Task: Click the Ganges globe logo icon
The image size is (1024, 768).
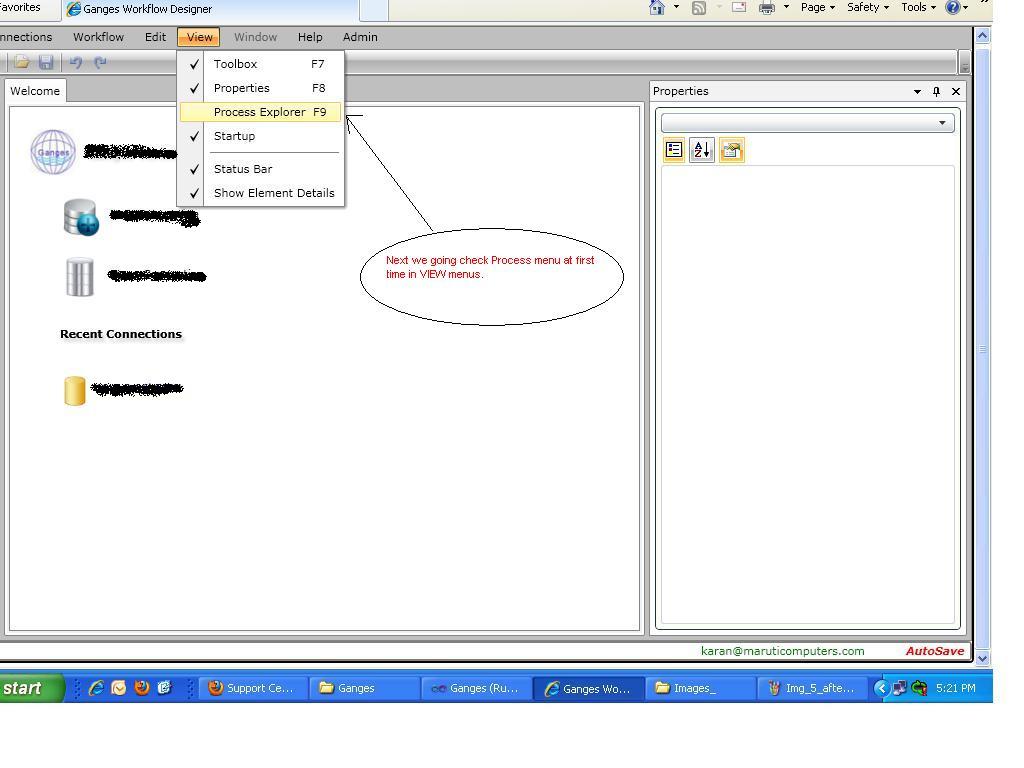Action: coord(53,152)
